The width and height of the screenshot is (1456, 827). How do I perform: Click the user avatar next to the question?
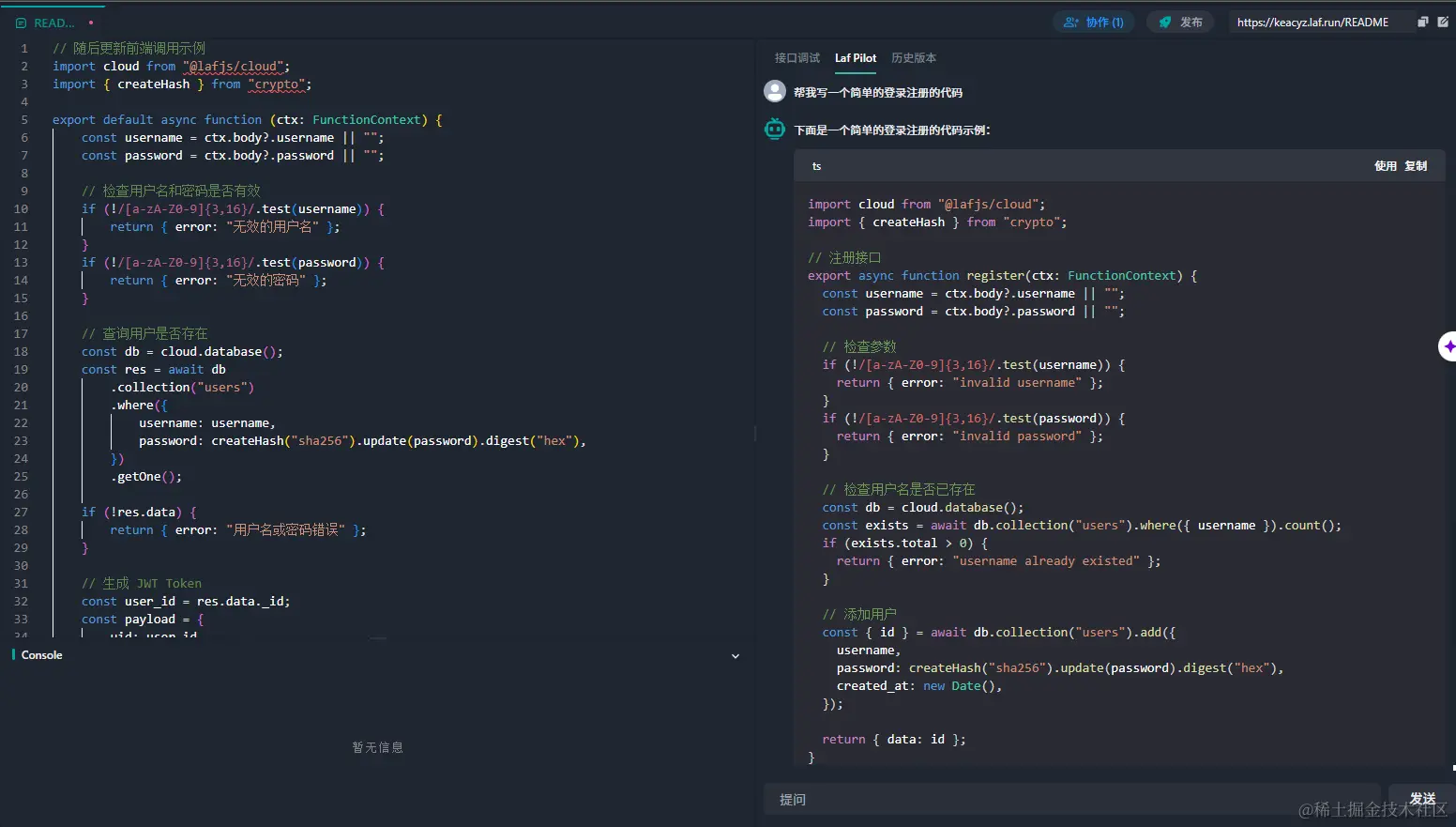pyautogui.click(x=775, y=91)
